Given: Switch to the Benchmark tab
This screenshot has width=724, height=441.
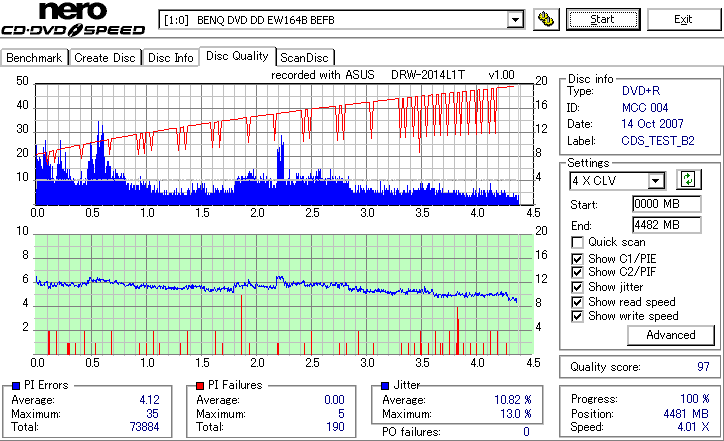Looking at the screenshot, I should pos(34,58).
